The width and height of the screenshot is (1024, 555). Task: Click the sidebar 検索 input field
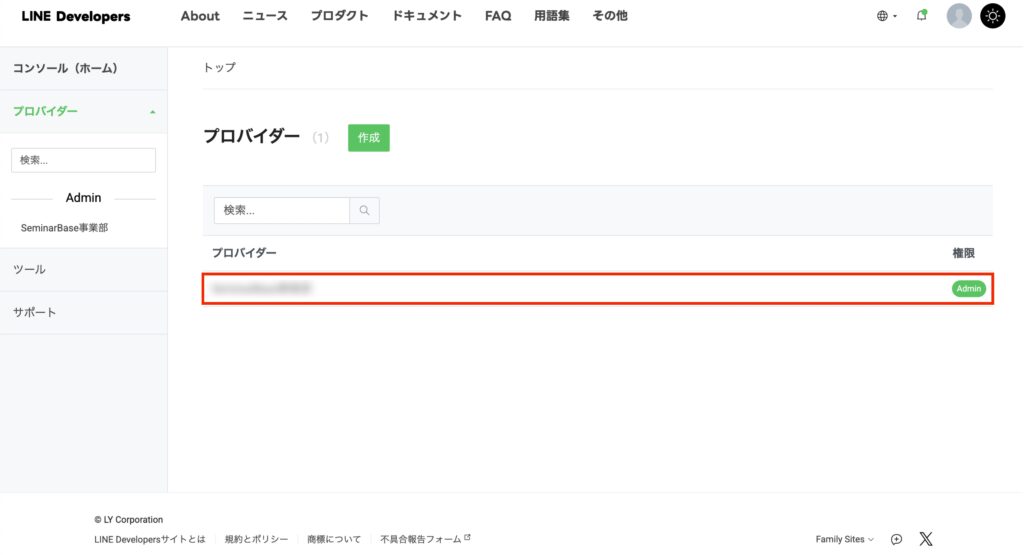point(83,160)
